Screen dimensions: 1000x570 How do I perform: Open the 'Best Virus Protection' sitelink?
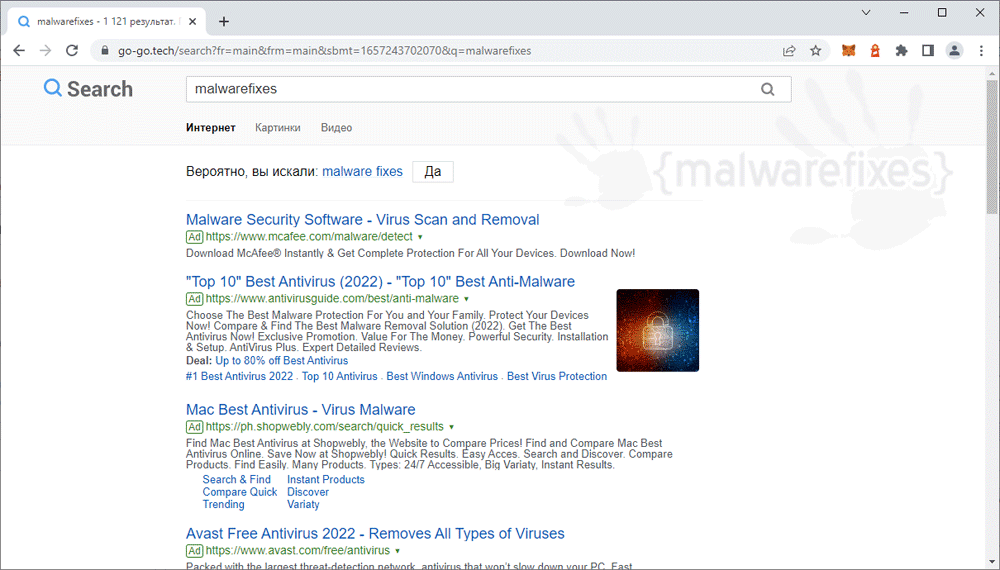point(557,376)
